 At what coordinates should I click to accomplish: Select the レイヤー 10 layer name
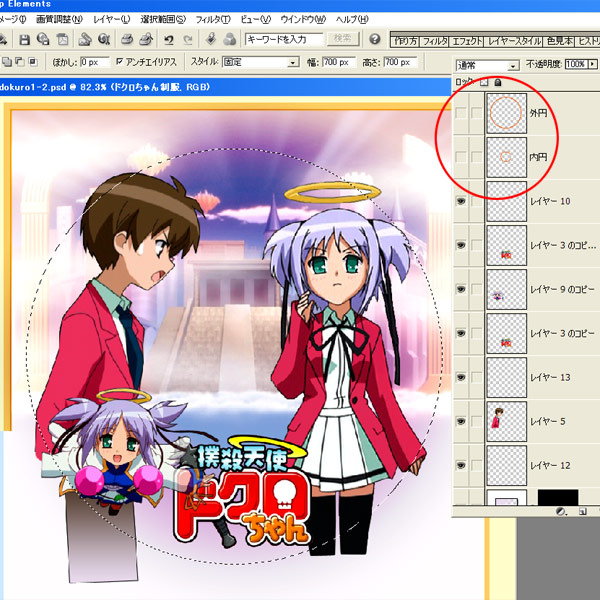point(550,201)
